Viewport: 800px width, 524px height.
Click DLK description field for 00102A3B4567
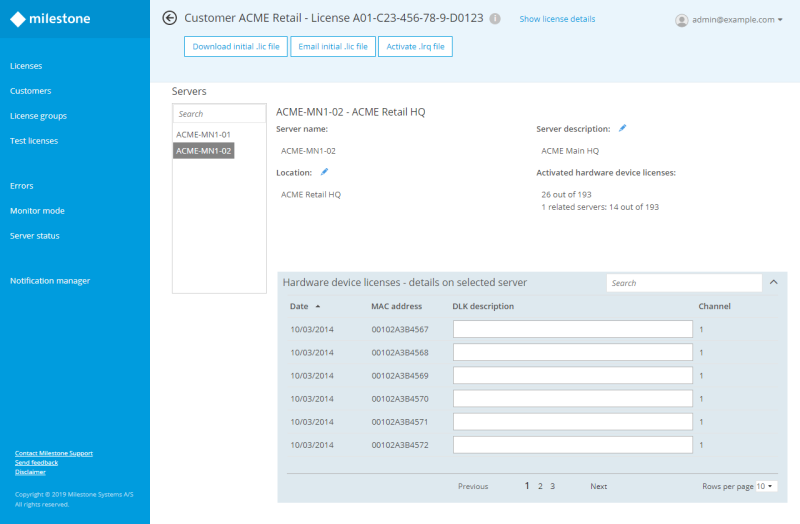pos(572,329)
